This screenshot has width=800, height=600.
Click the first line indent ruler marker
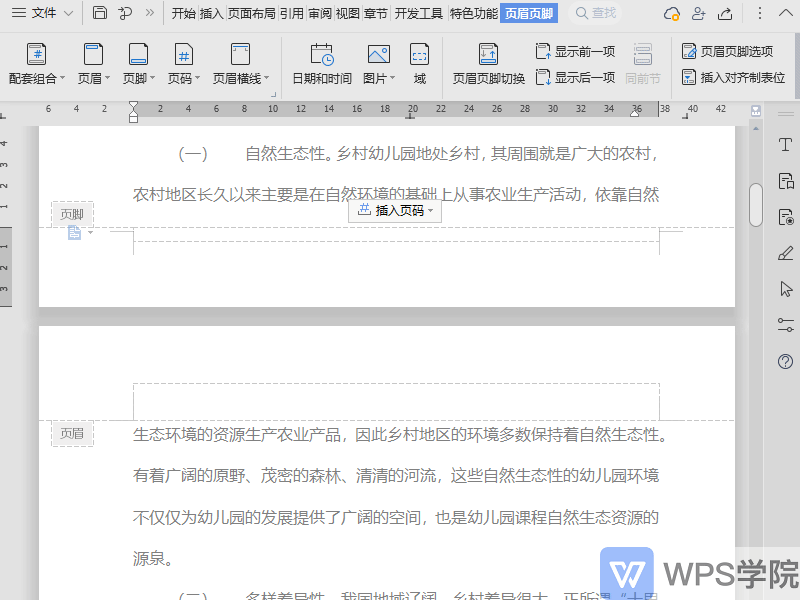[133, 106]
